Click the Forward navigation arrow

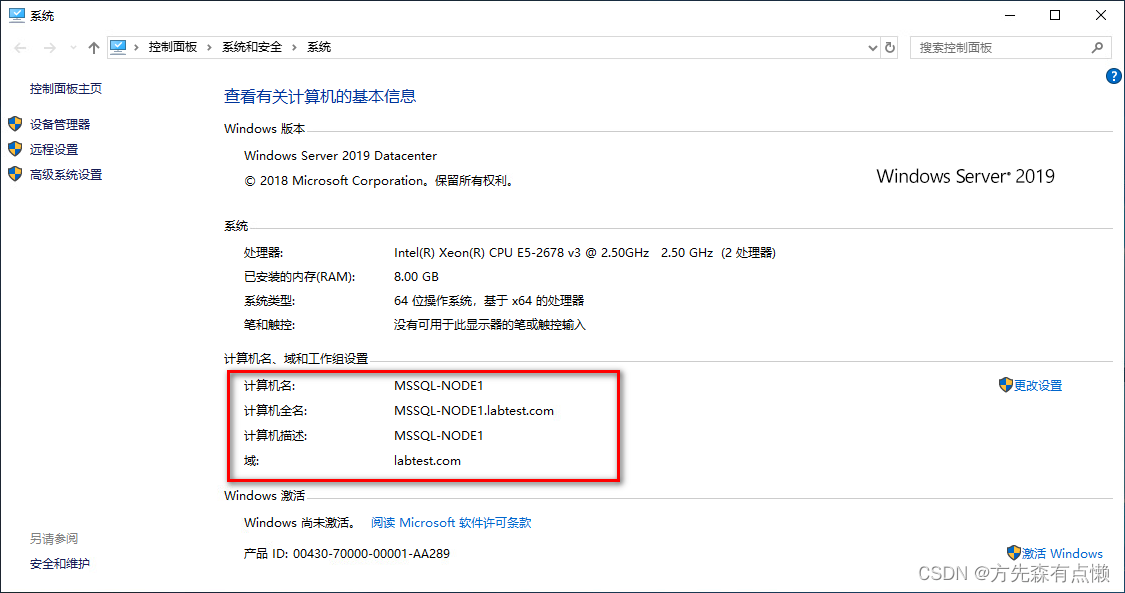coord(50,47)
